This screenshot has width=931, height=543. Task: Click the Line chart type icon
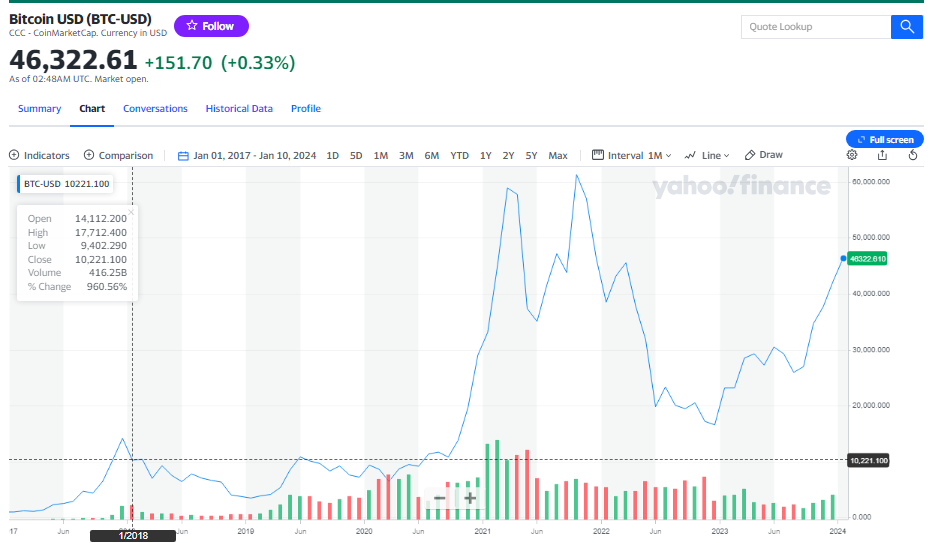pyautogui.click(x=690, y=155)
